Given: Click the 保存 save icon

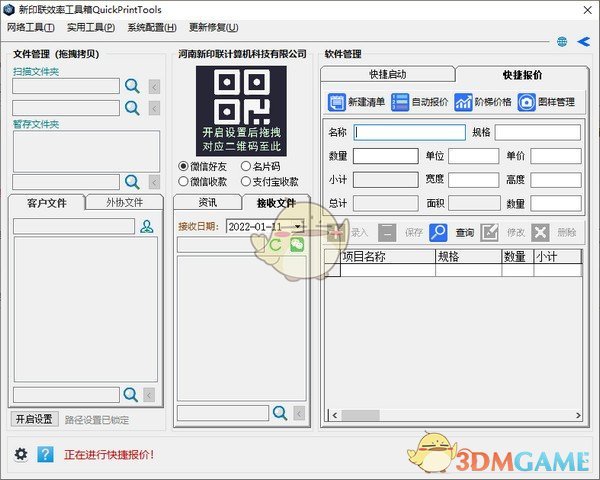Looking at the screenshot, I should 387,232.
